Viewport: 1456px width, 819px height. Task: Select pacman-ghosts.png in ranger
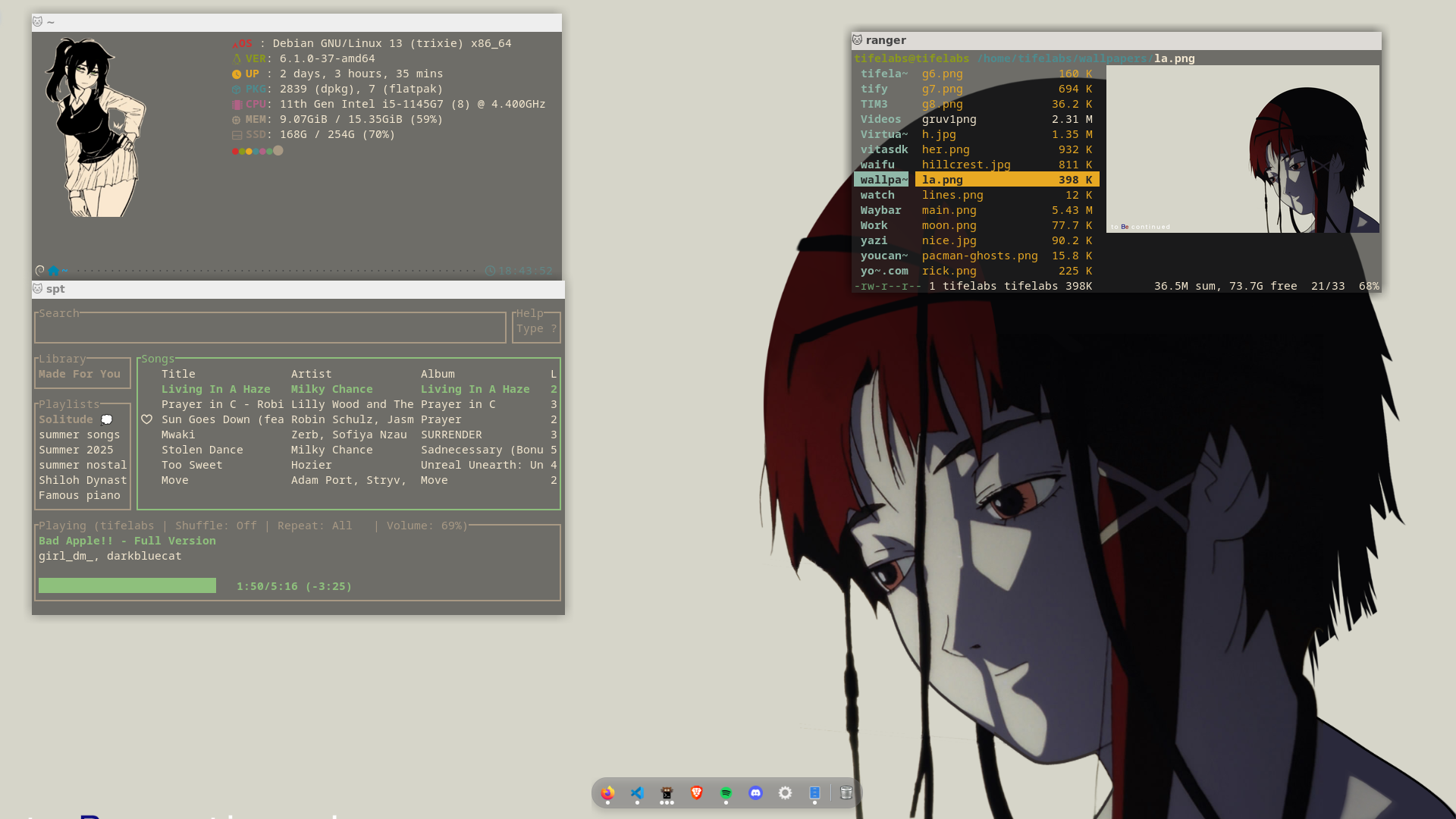(x=1007, y=256)
